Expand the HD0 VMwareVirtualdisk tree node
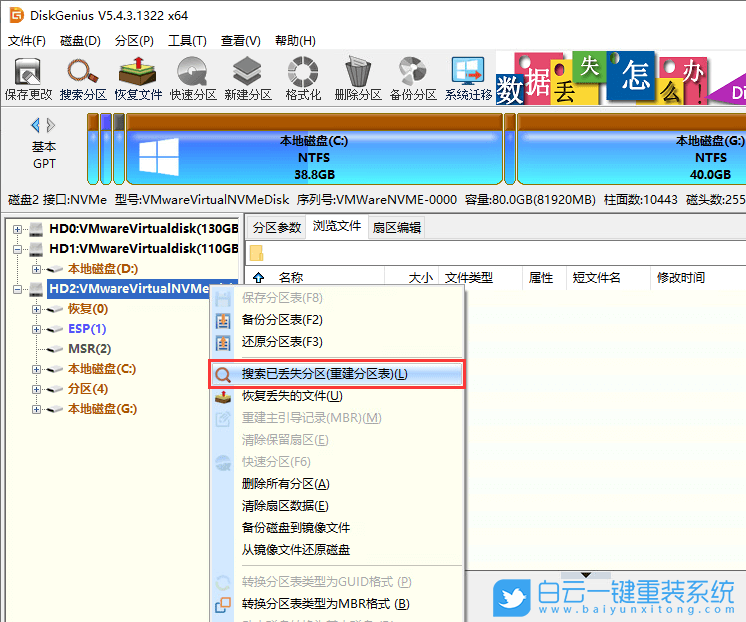The width and height of the screenshot is (746, 622). tap(18, 229)
